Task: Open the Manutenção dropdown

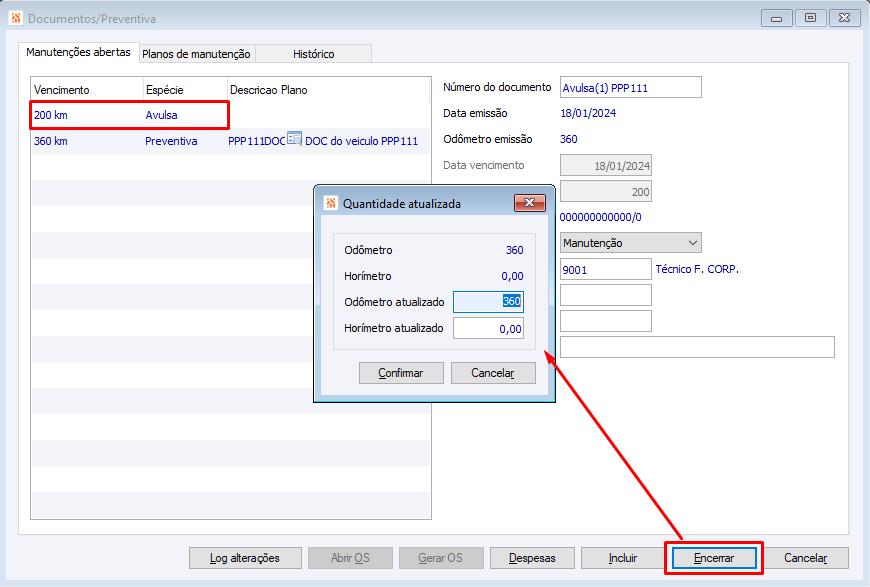Action: click(x=631, y=243)
